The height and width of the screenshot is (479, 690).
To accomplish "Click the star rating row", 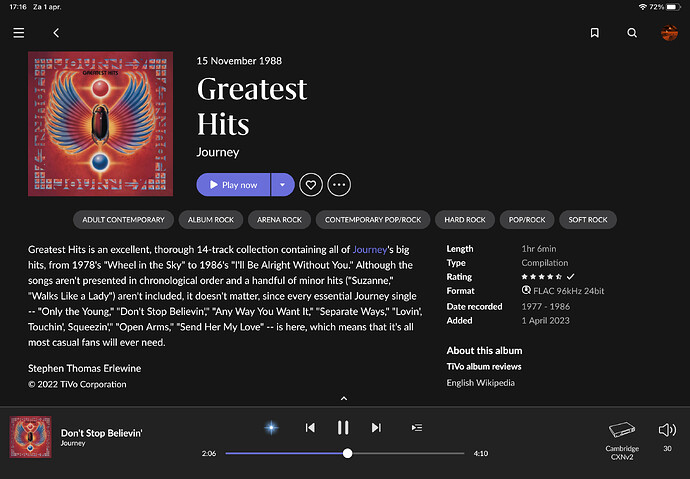I will pyautogui.click(x=541, y=277).
